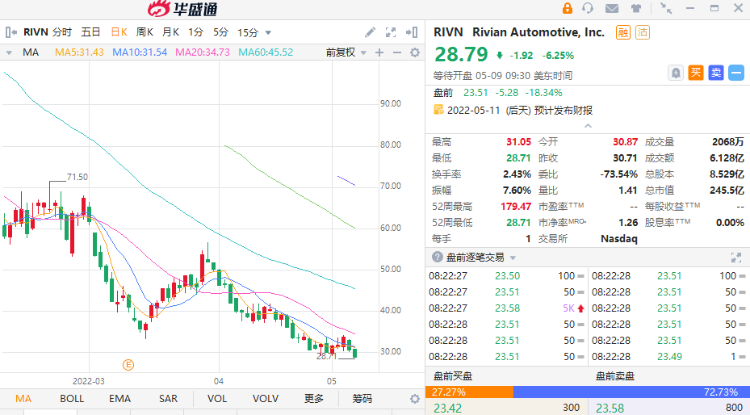The height and width of the screenshot is (415, 750).
Task: Enable the MA overlay indicator
Action: pos(23,399)
